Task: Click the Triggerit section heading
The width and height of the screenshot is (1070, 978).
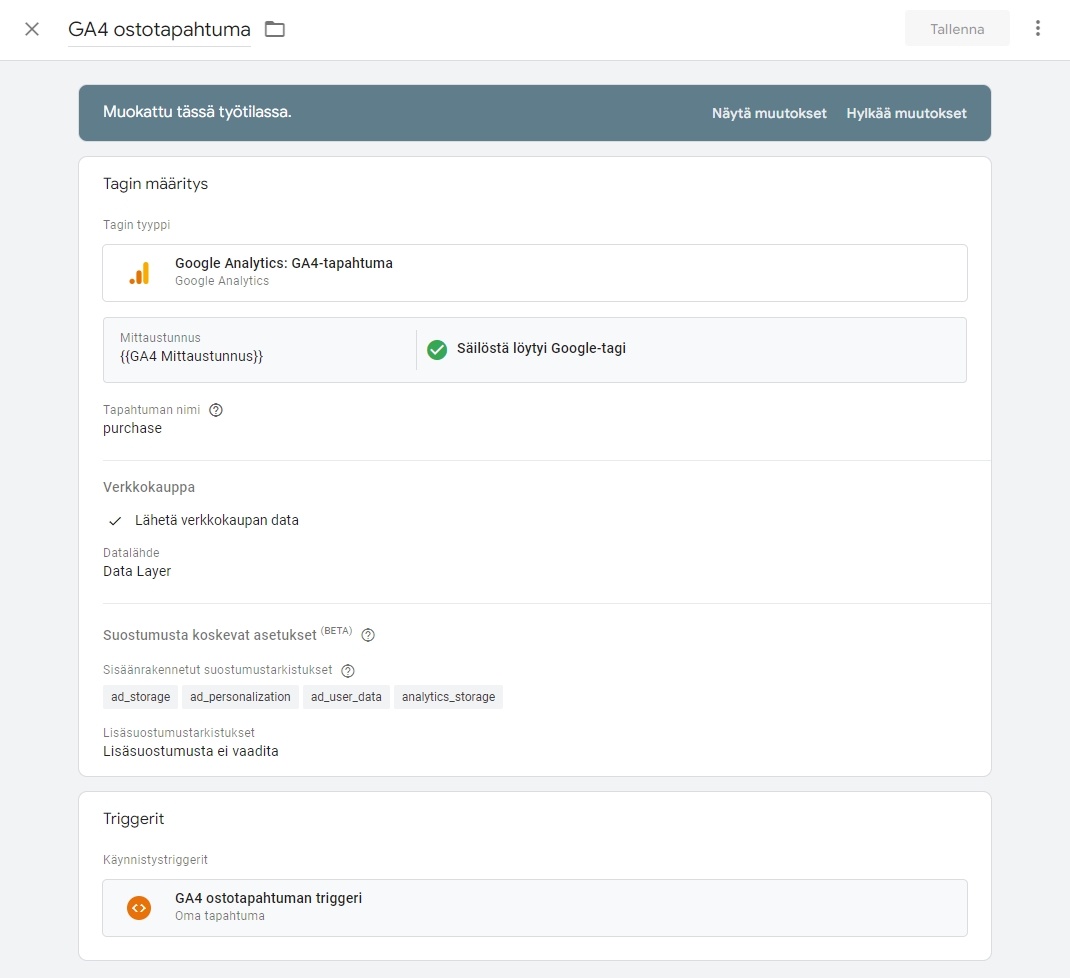Action: 134,819
